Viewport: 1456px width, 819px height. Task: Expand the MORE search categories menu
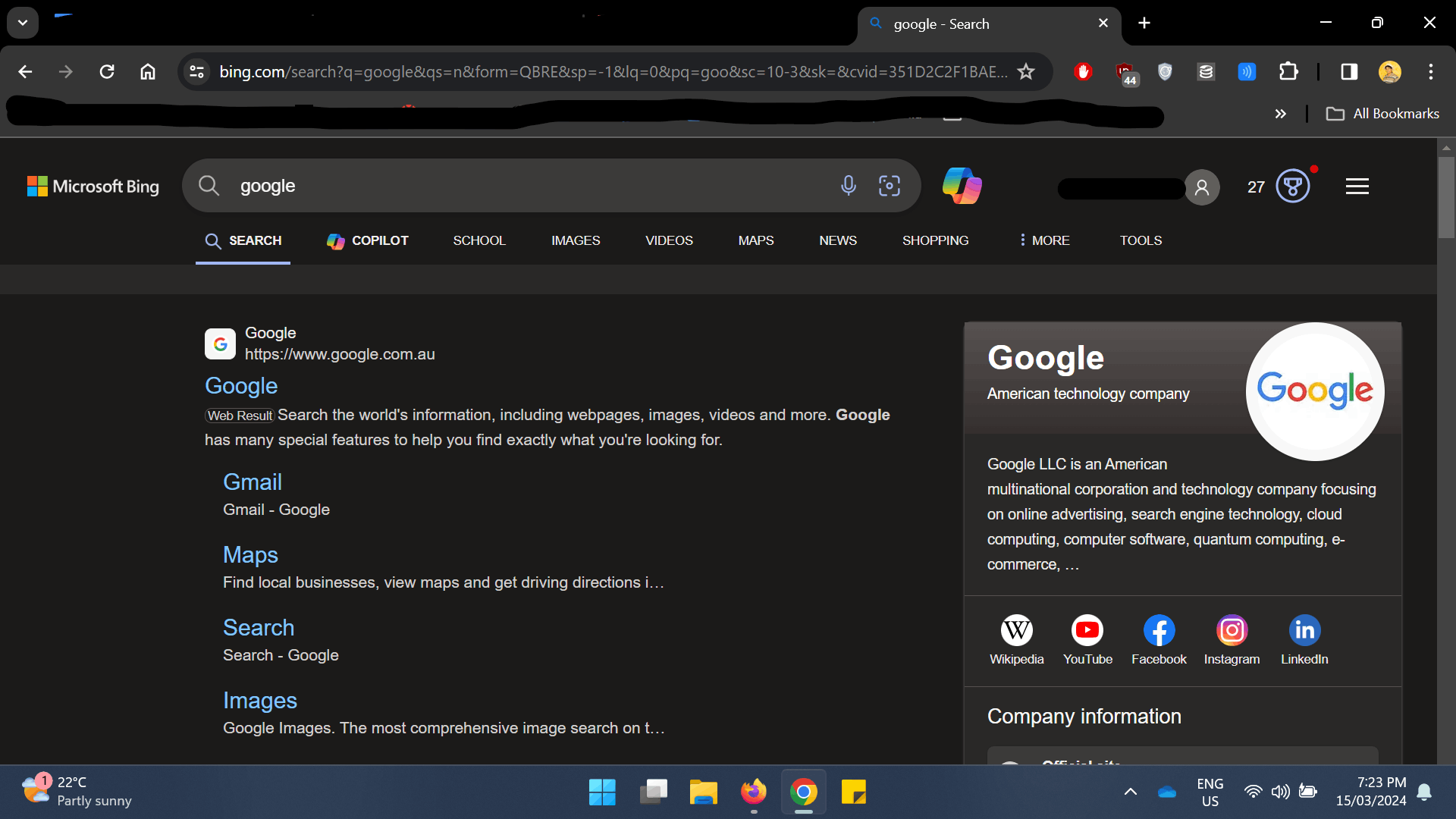(x=1044, y=240)
